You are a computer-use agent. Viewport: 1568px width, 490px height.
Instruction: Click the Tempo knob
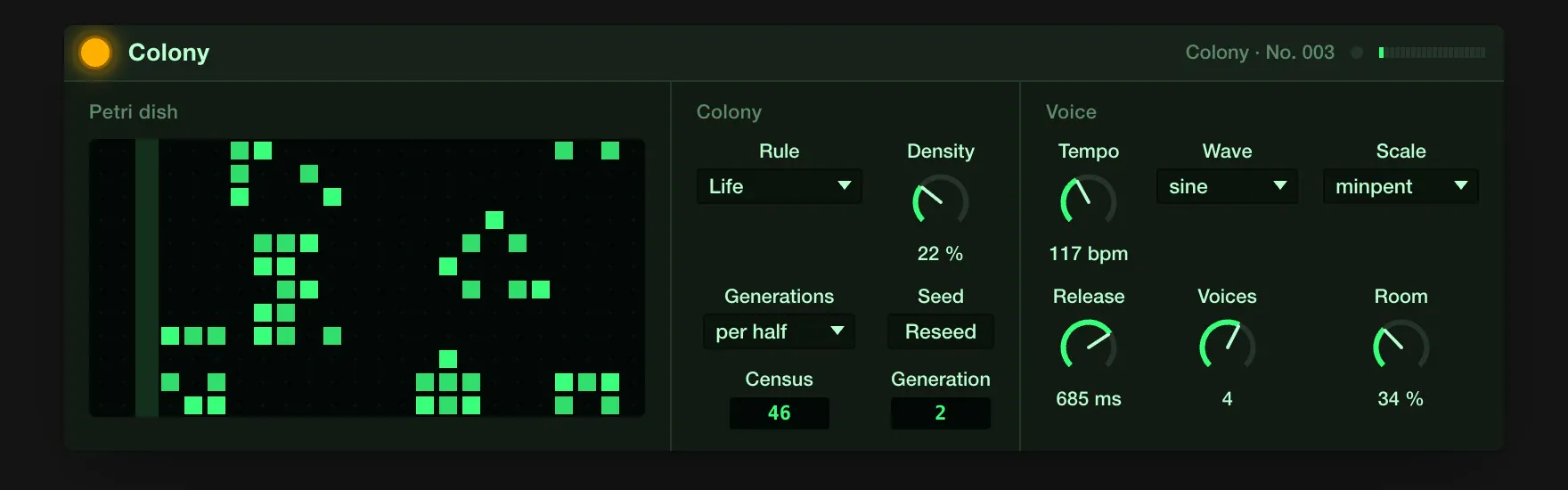coord(1089,201)
